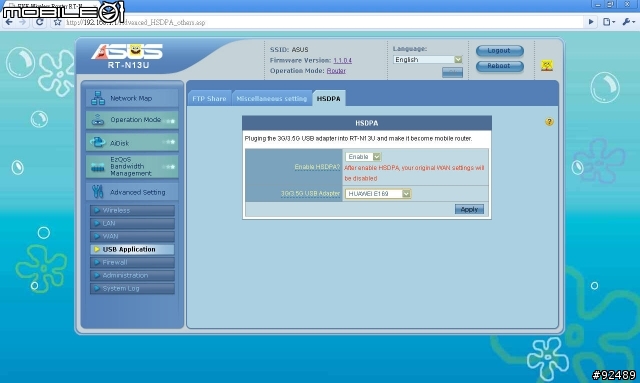The image size is (640, 383).
Task: Switch to the FTP Share tab
Action: [x=209, y=98]
